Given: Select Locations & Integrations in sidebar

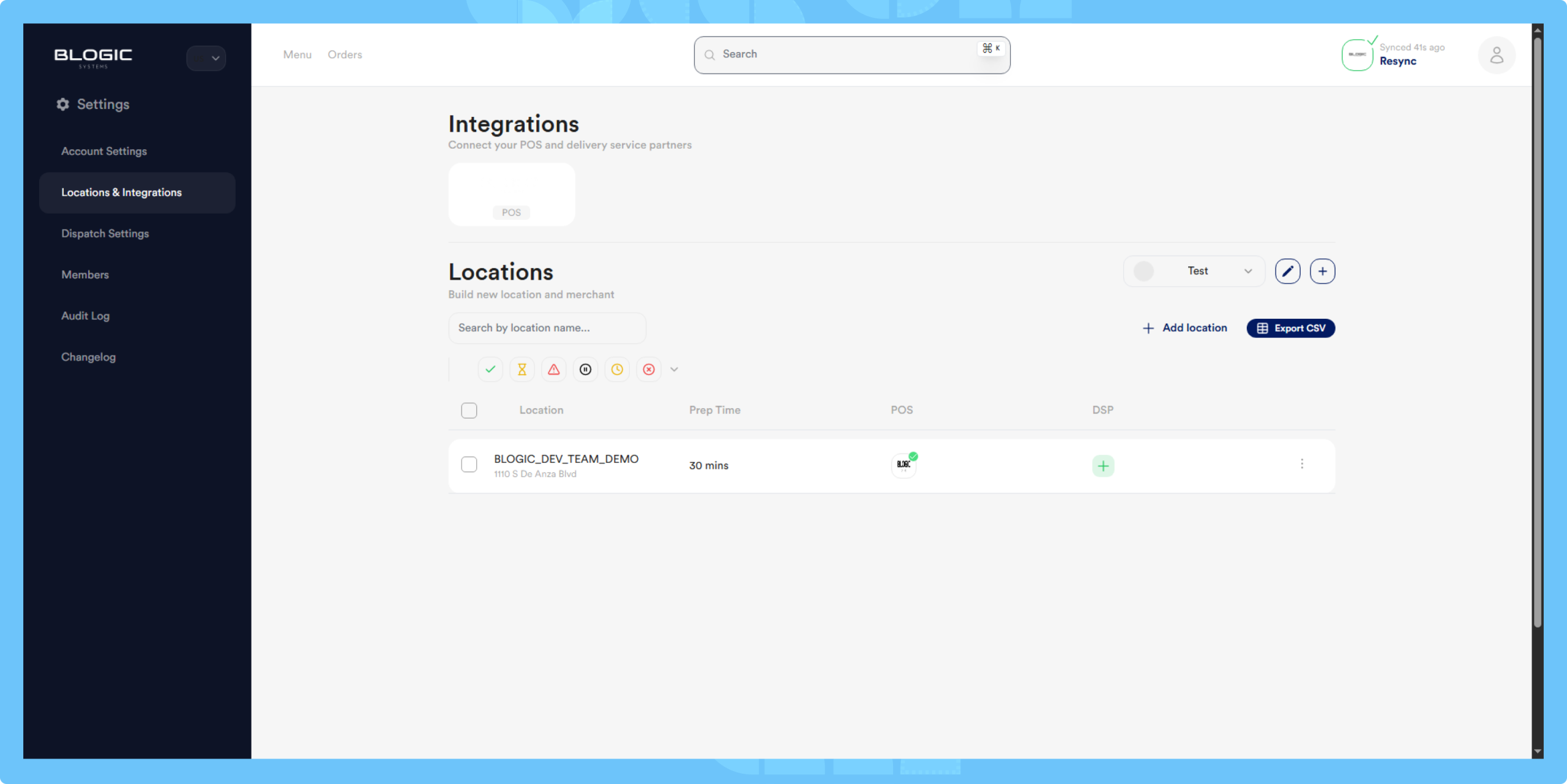Looking at the screenshot, I should [137, 193].
